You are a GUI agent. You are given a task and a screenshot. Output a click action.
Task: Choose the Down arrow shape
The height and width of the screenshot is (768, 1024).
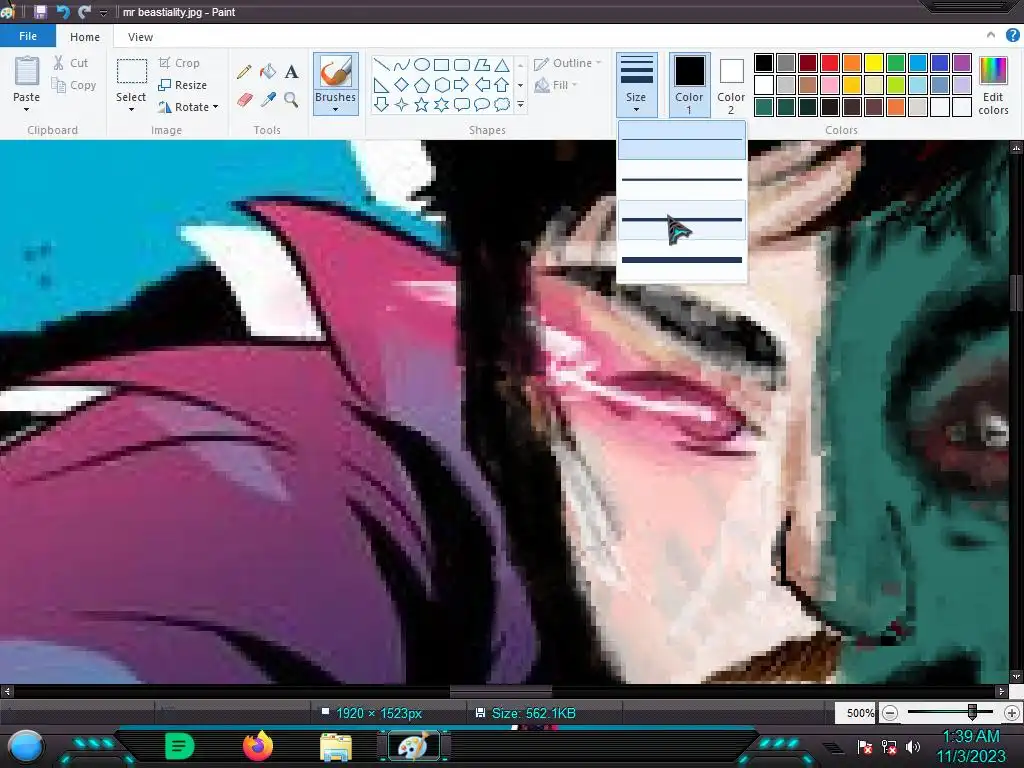pos(381,104)
